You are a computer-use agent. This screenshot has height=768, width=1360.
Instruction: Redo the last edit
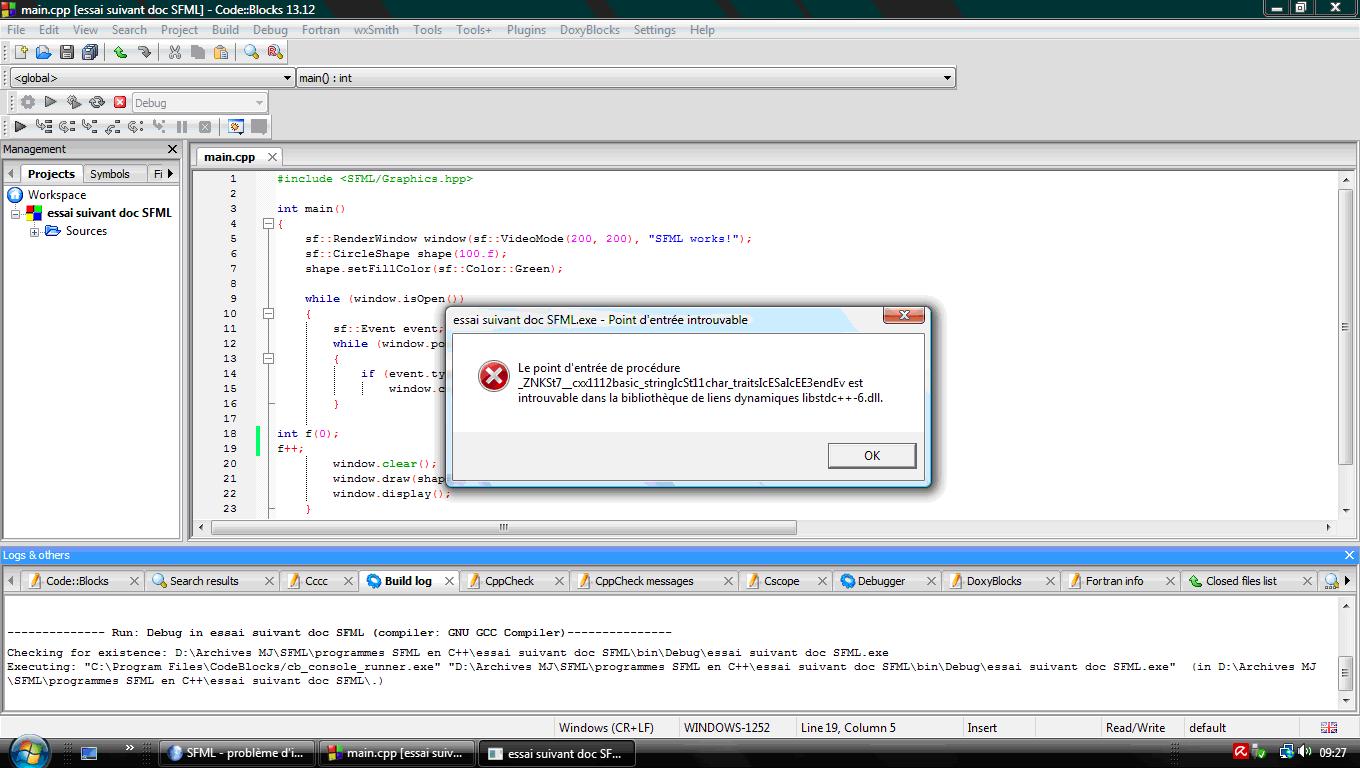pyautogui.click(x=143, y=52)
